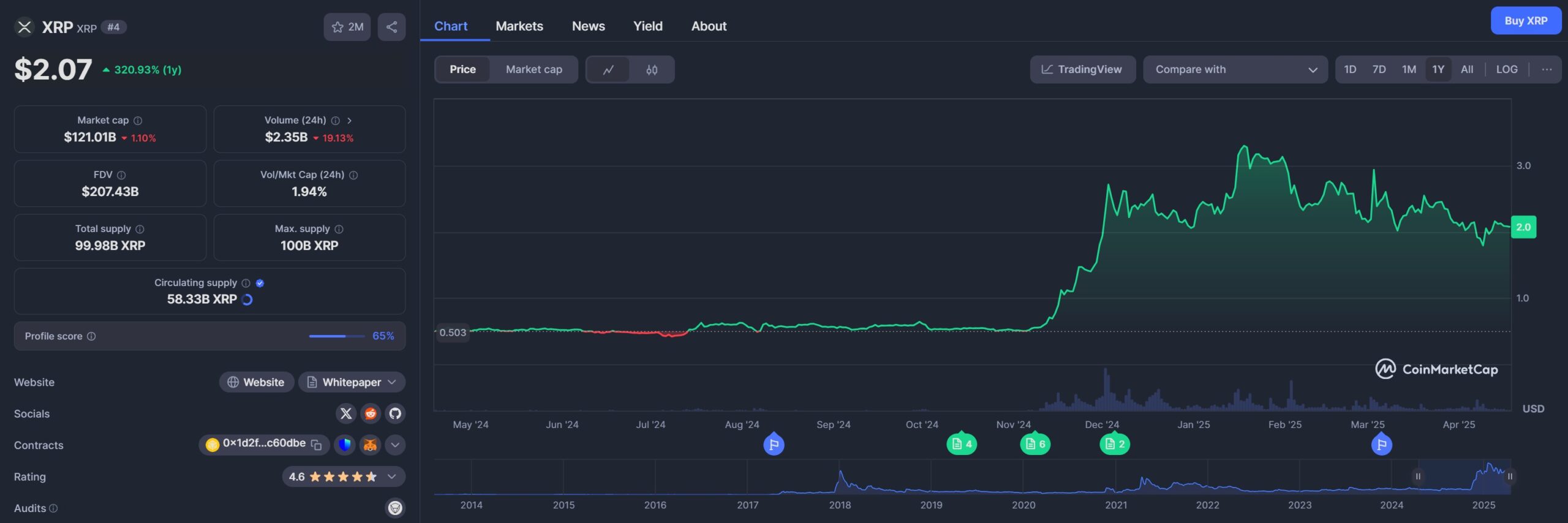Open XRP's GitHub social link

pyautogui.click(x=395, y=414)
